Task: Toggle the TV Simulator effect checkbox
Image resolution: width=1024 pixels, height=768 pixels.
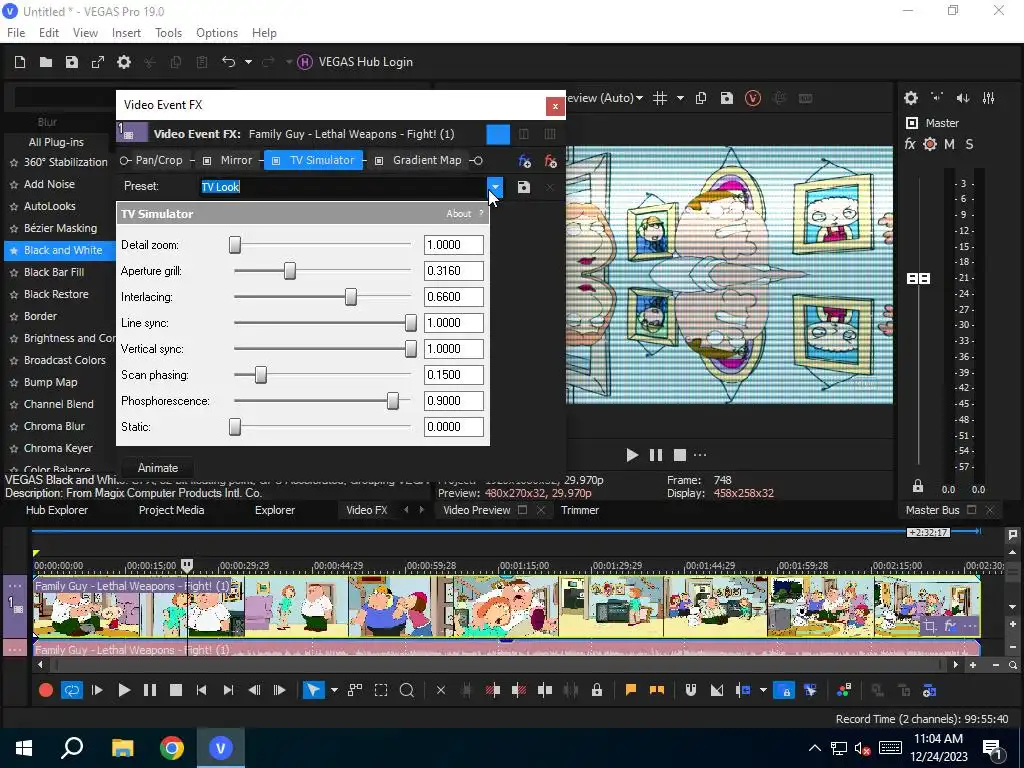Action: (x=276, y=161)
